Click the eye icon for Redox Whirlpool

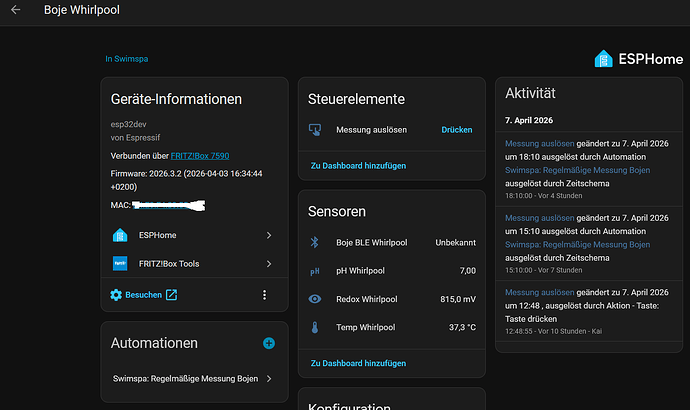pos(315,298)
